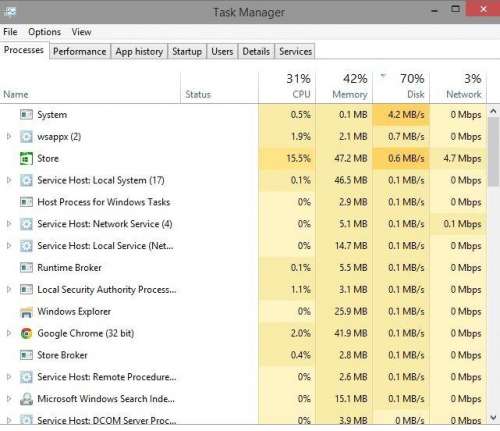Click the vertical scrollbar thumb
This screenshot has width=500, height=431.
tap(494, 151)
